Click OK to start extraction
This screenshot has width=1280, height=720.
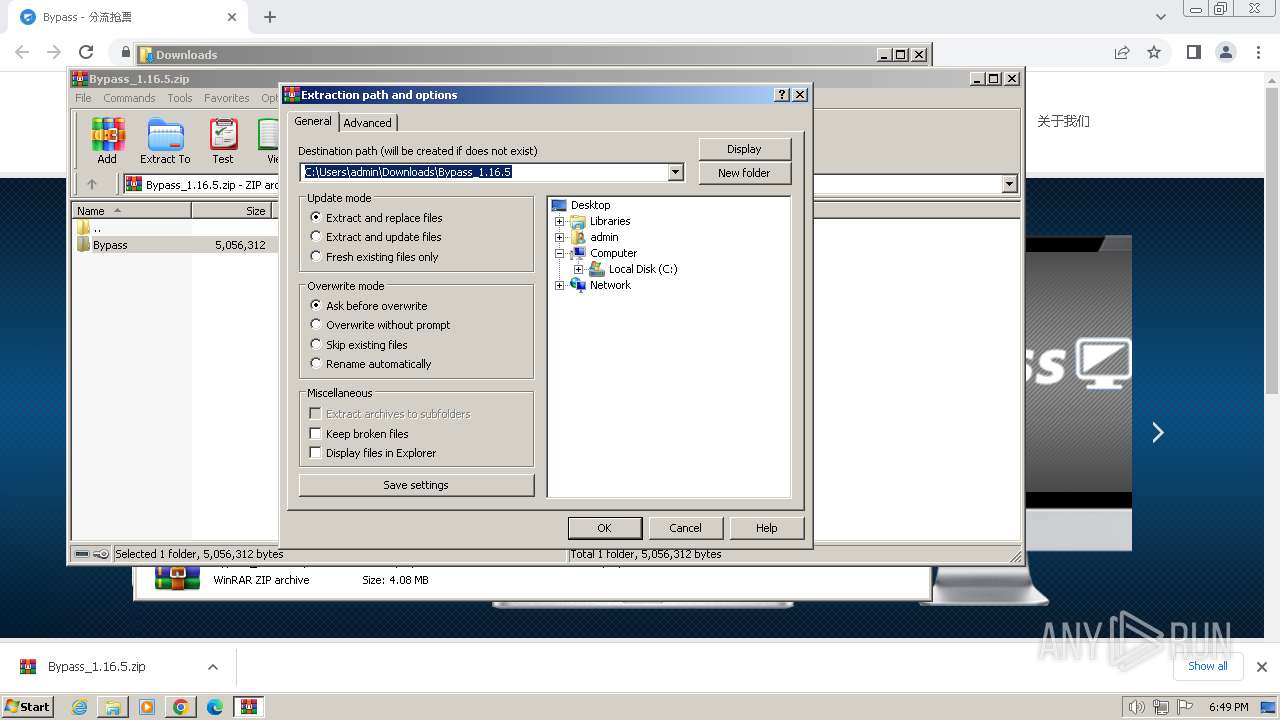click(604, 528)
